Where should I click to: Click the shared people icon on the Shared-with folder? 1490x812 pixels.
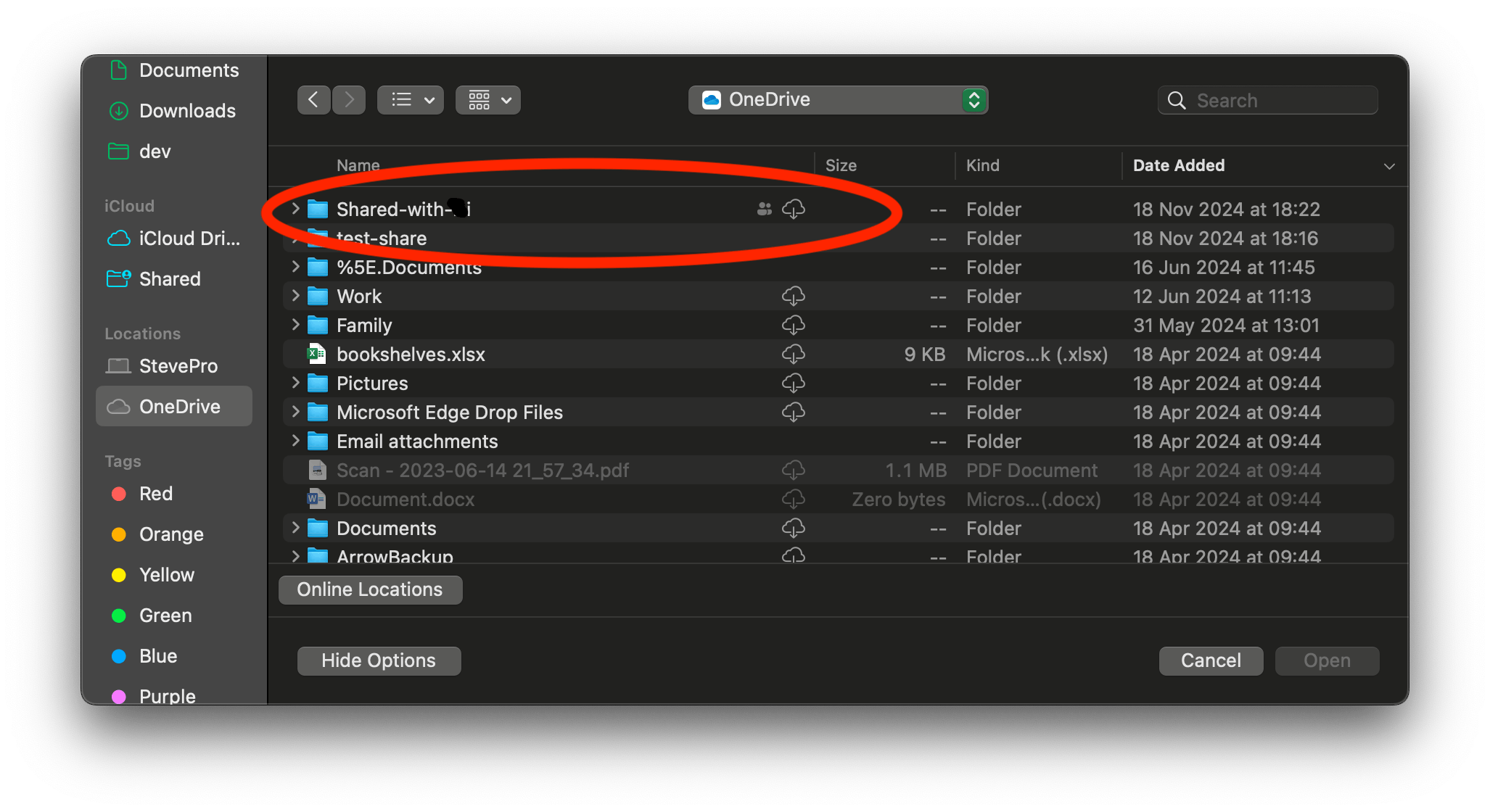coord(764,210)
